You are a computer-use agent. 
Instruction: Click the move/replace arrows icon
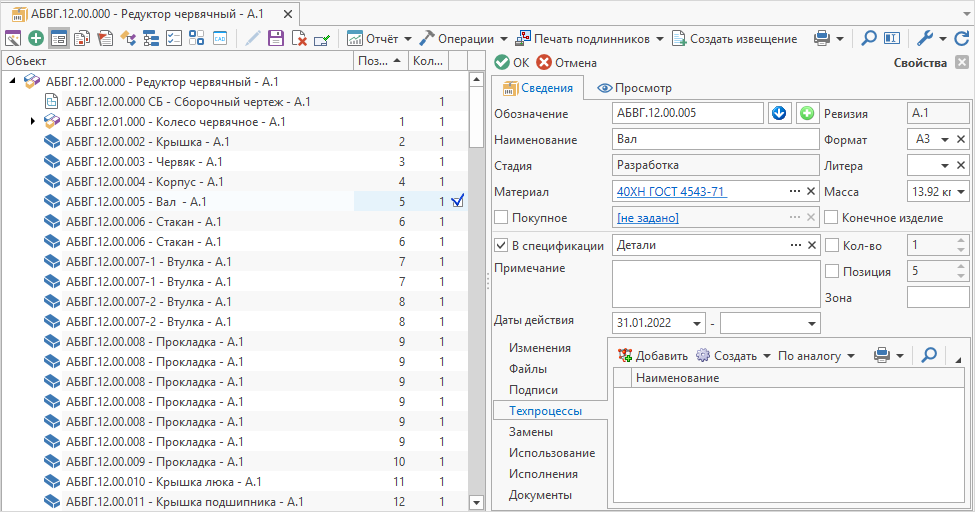pyautogui.click(x=128, y=39)
